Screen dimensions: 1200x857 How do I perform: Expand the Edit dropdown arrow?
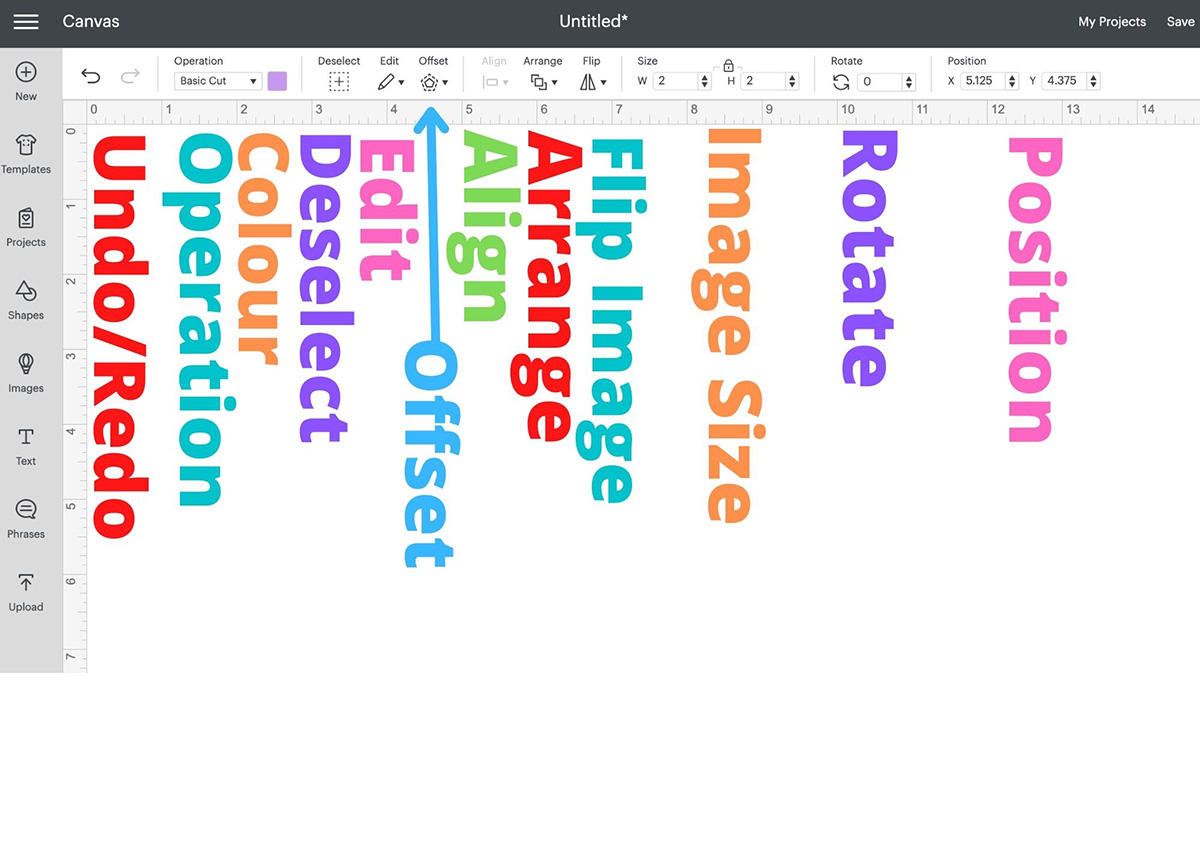click(401, 83)
